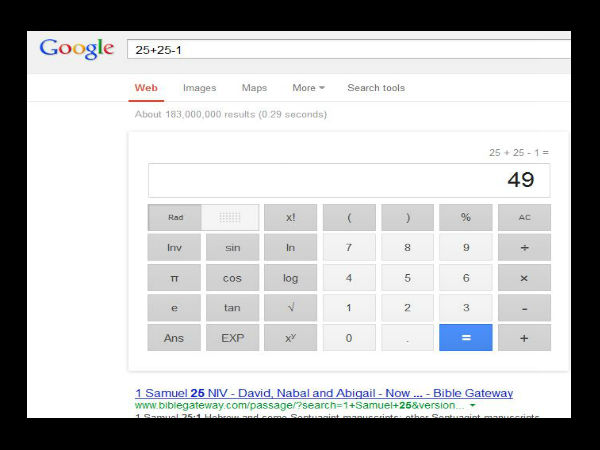Viewport: 600px width, 450px height.
Task: Click the number 2 key
Action: (408, 308)
